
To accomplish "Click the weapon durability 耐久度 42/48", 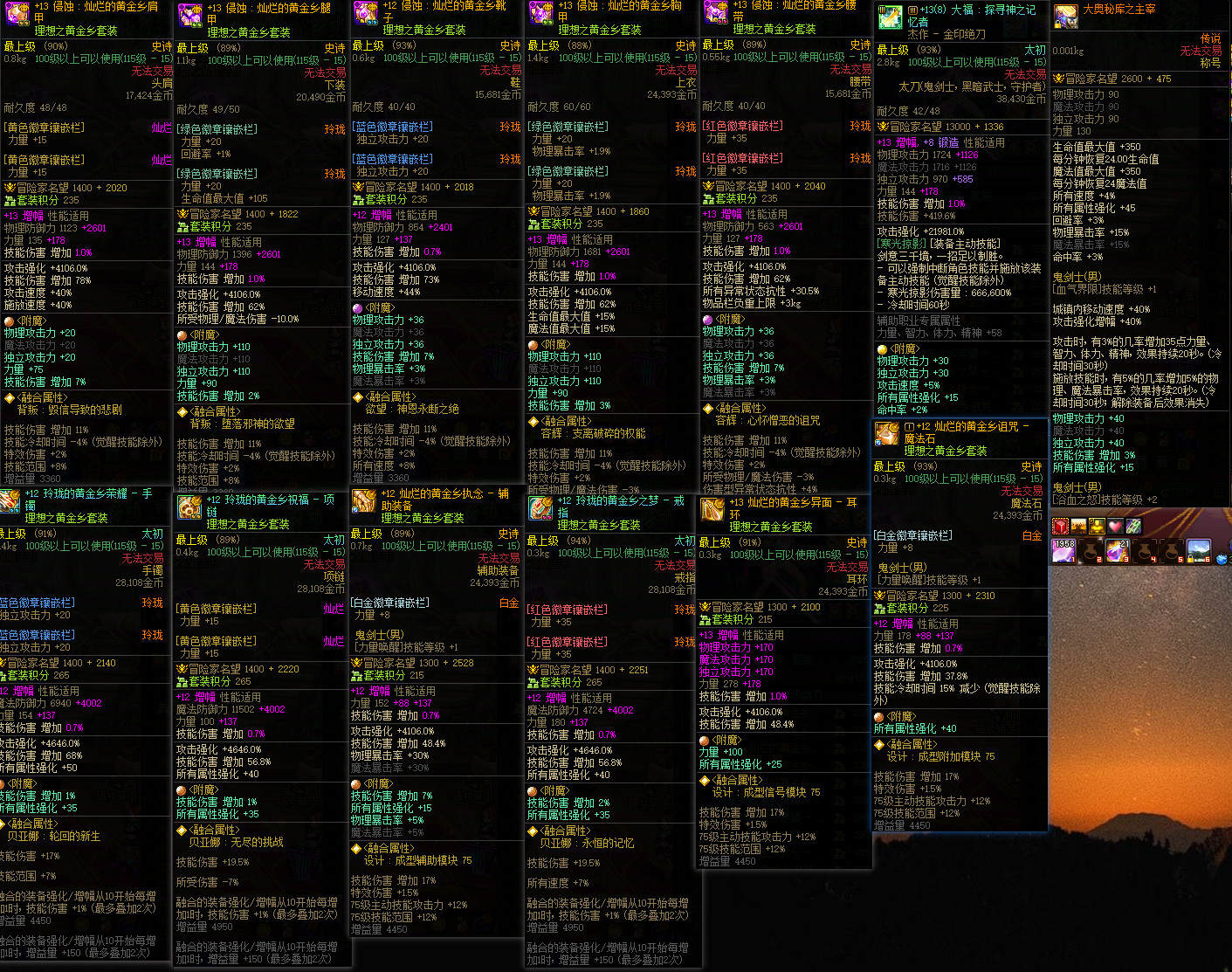I will click(909, 112).
